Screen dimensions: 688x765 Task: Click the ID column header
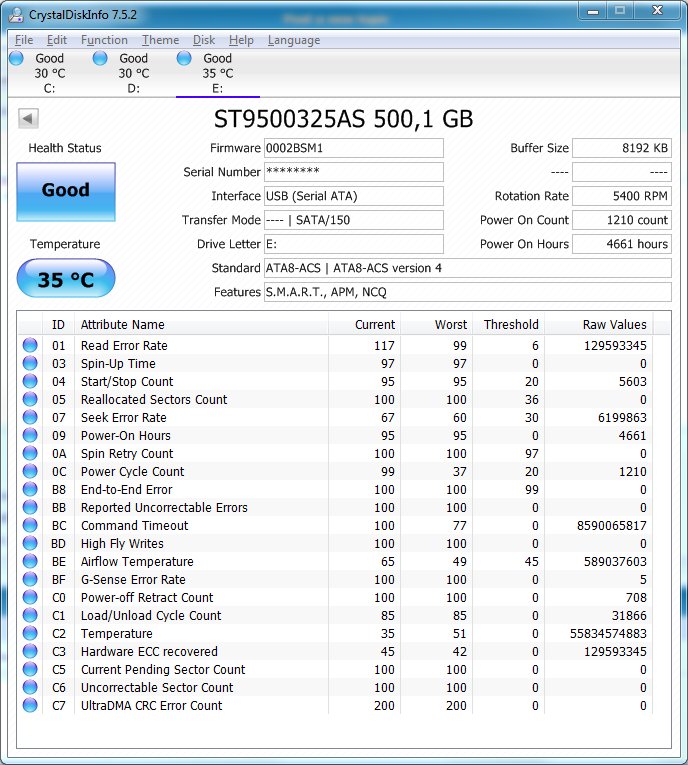pos(58,324)
